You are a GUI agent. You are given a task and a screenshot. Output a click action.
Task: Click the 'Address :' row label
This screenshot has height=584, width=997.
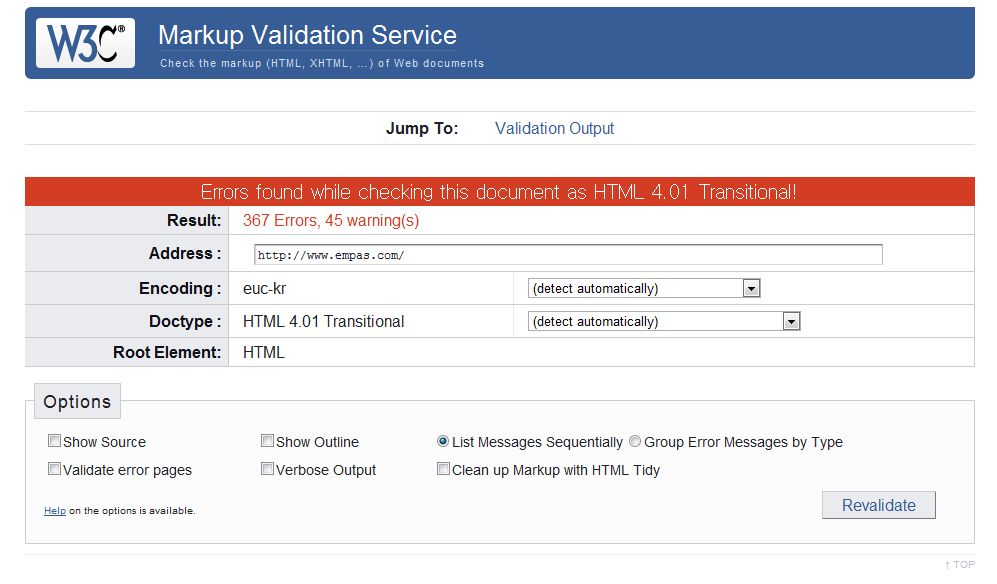(185, 254)
